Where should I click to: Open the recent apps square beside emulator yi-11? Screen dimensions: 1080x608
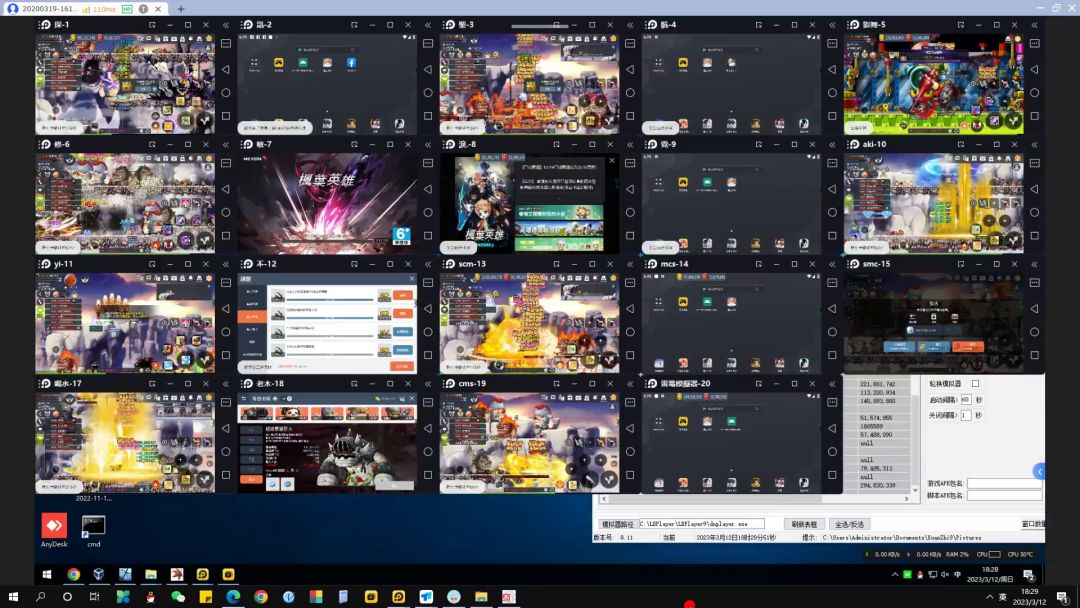[x=225, y=355]
